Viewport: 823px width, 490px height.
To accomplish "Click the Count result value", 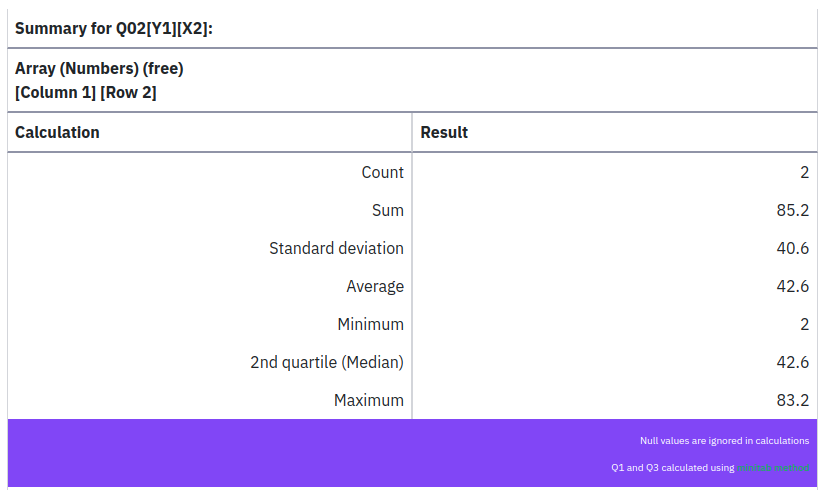I will coord(804,172).
